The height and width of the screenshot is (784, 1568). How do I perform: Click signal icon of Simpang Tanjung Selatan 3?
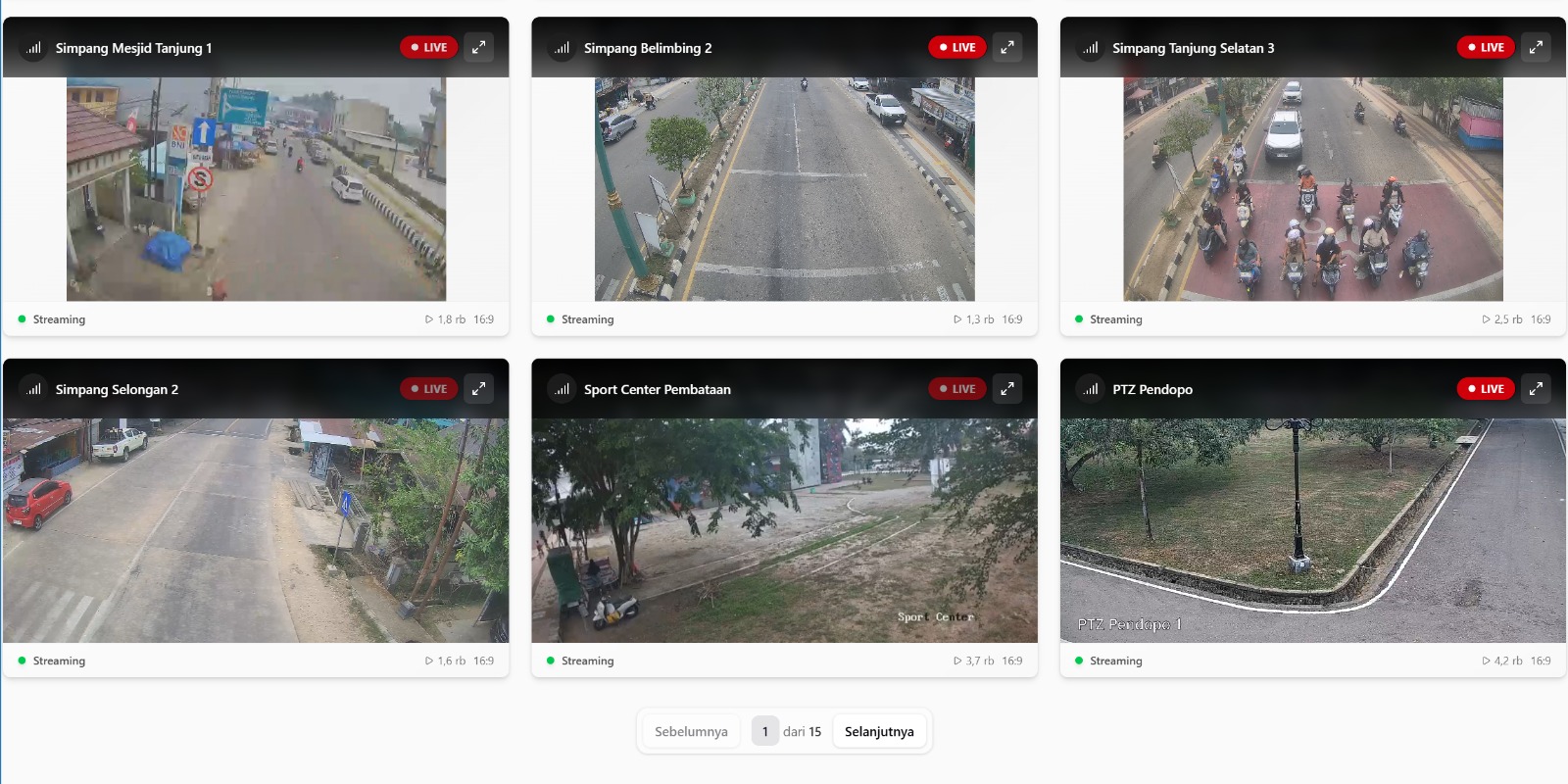(x=1090, y=47)
